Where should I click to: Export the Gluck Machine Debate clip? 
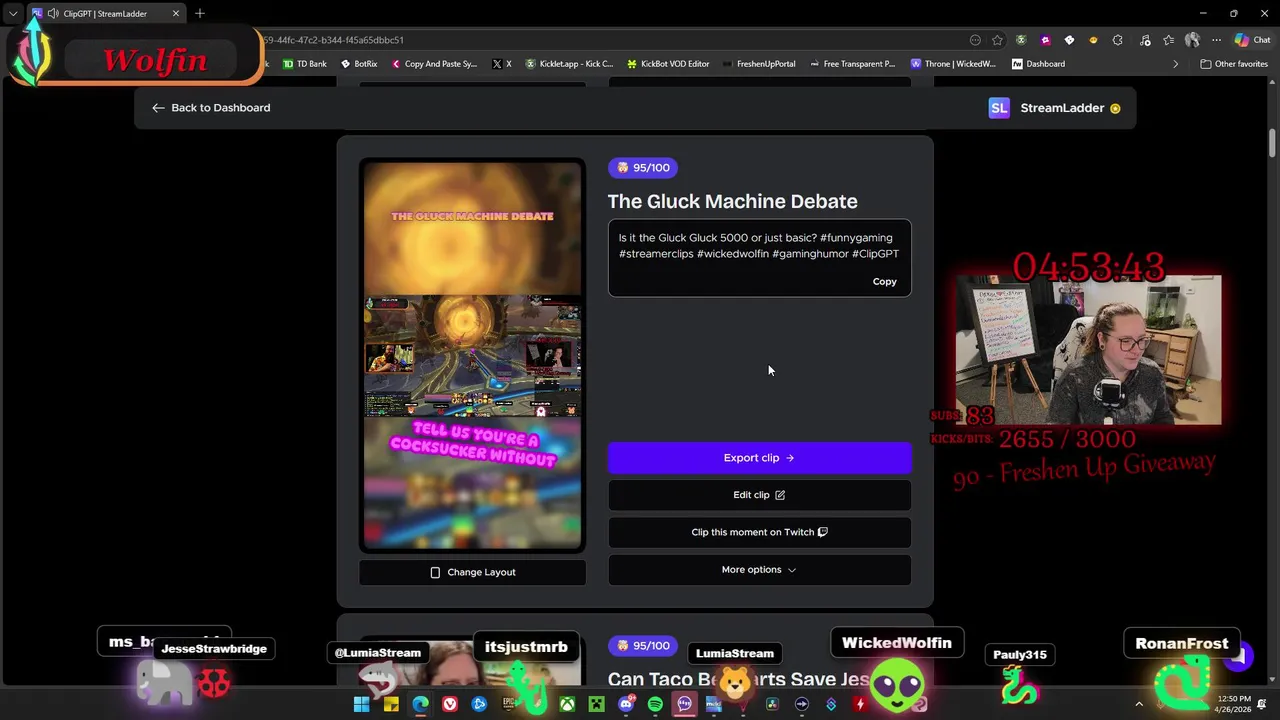(759, 458)
